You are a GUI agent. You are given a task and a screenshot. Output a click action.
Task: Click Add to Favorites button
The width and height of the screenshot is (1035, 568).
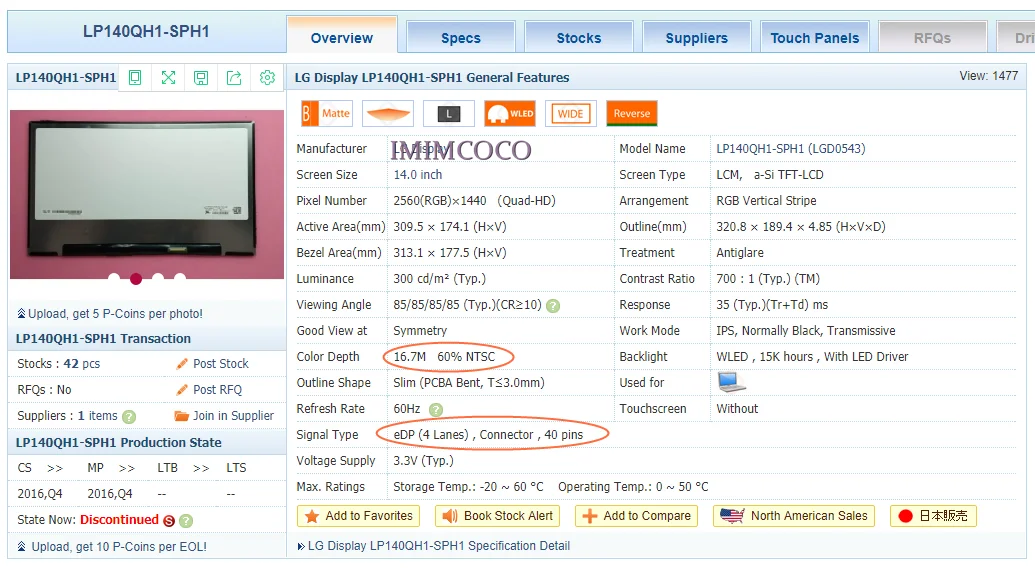click(359, 516)
